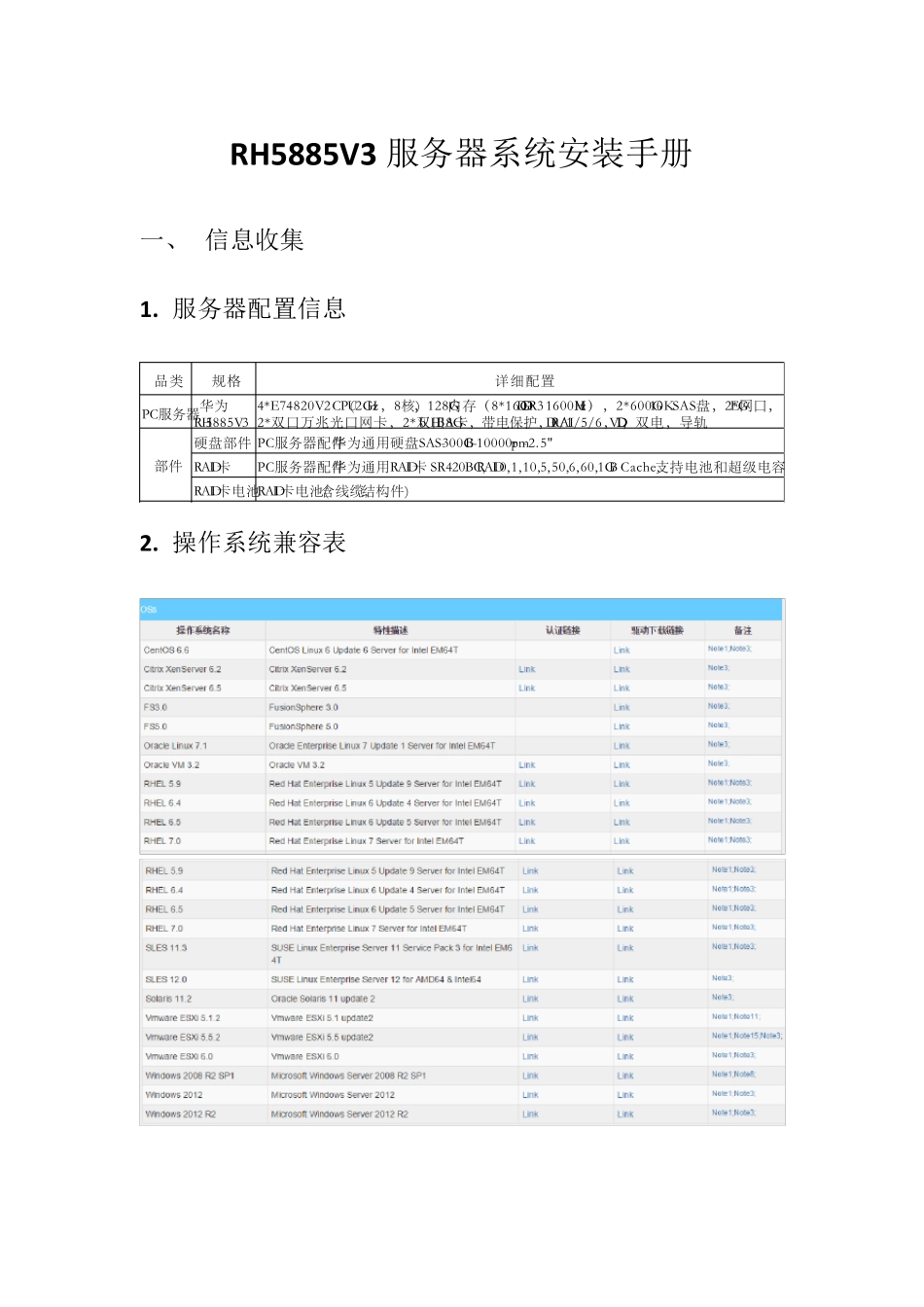Click the CentOS 6.6 OS name
This screenshot has width=924, height=1307.
(166, 650)
